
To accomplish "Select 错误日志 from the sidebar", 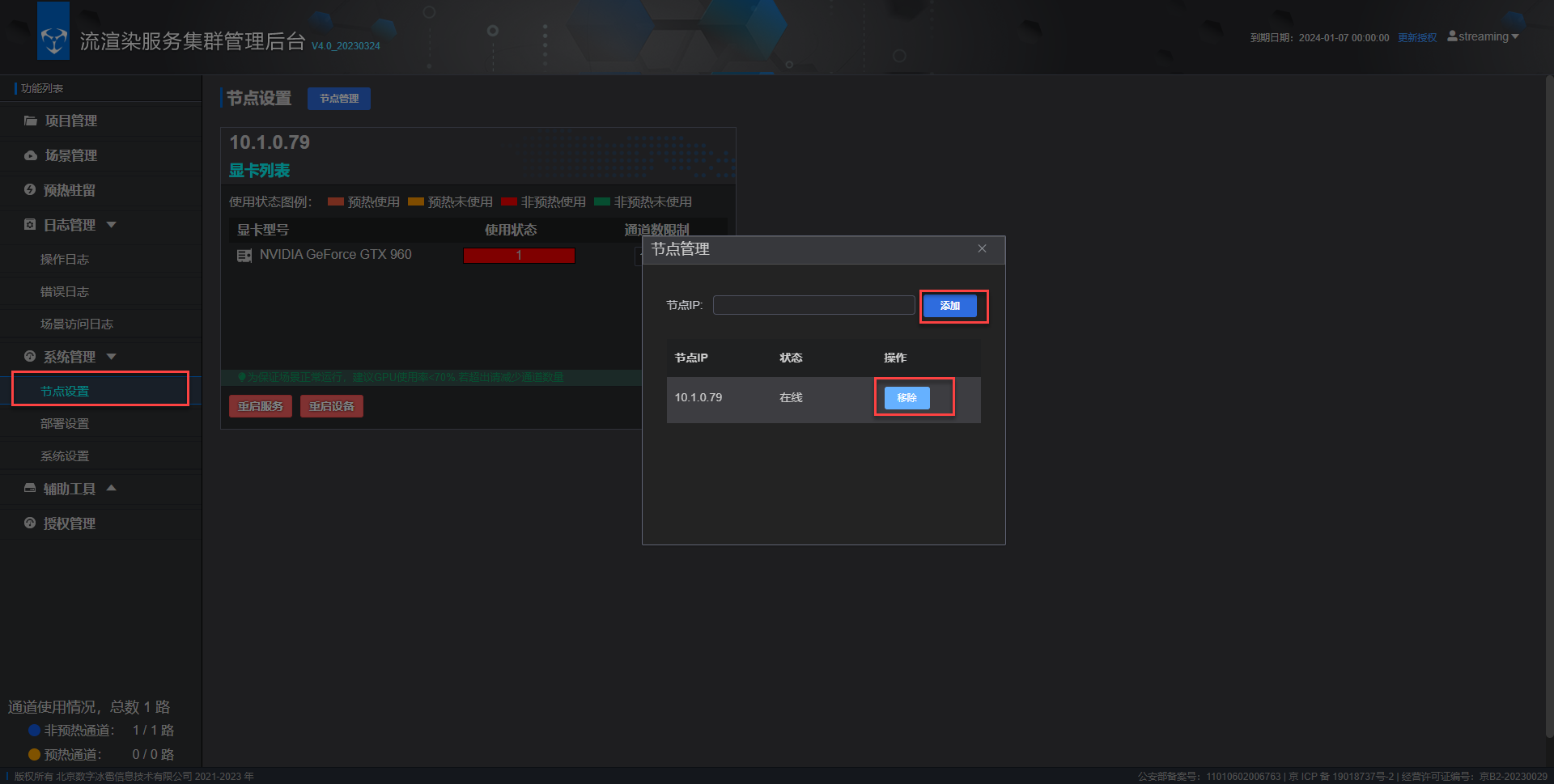I will (65, 292).
